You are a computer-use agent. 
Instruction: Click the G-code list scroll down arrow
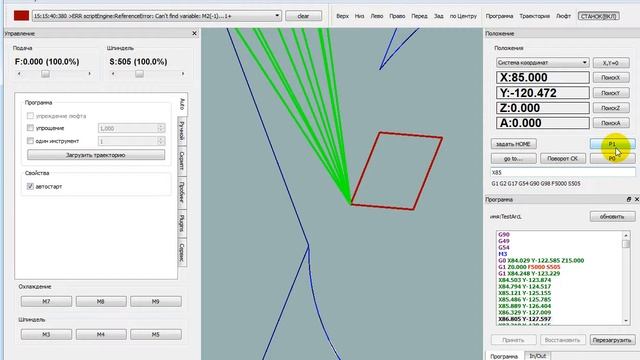coord(626,321)
